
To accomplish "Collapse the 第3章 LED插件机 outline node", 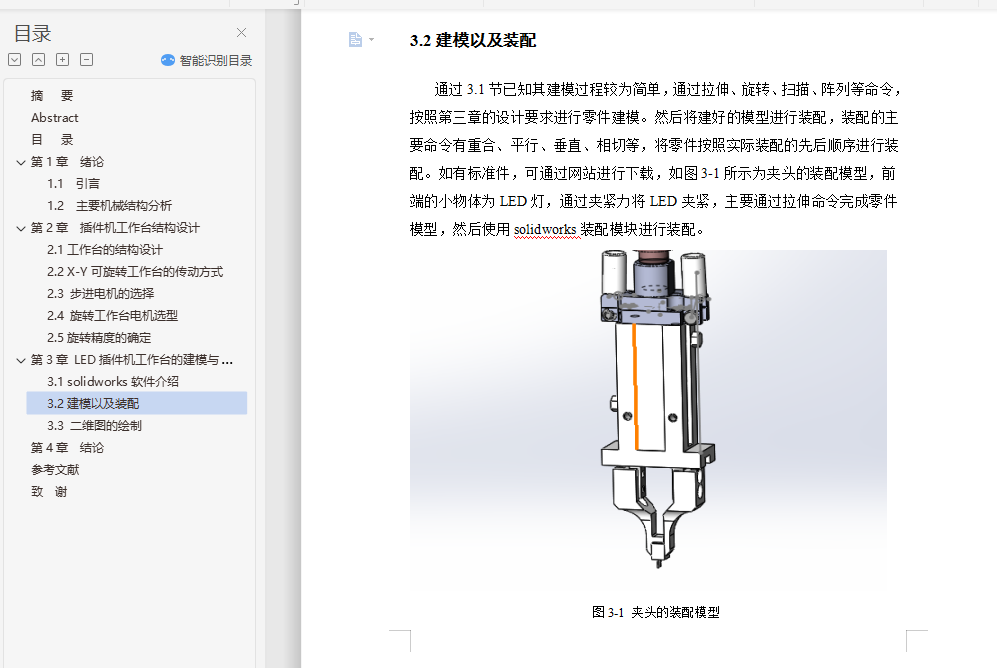I will (x=20, y=360).
